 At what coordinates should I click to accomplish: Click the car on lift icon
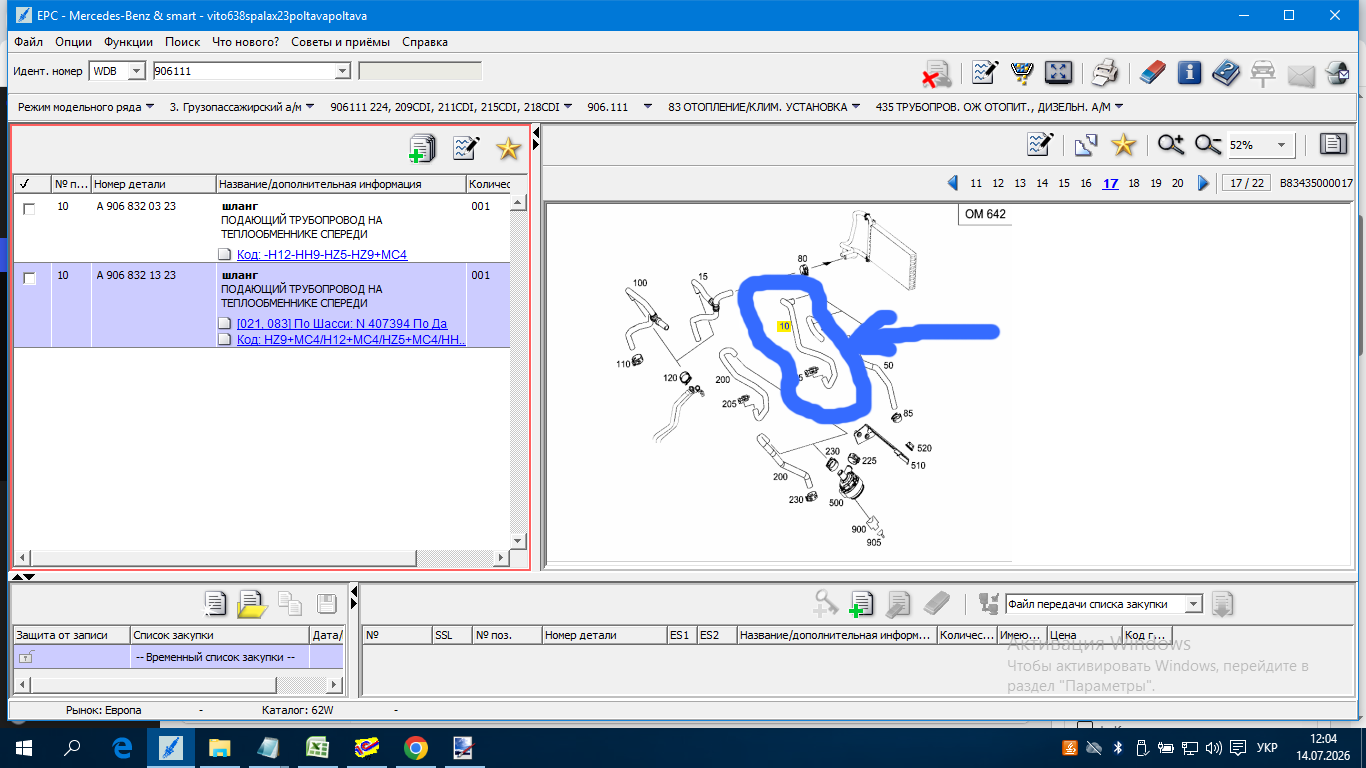1263,73
